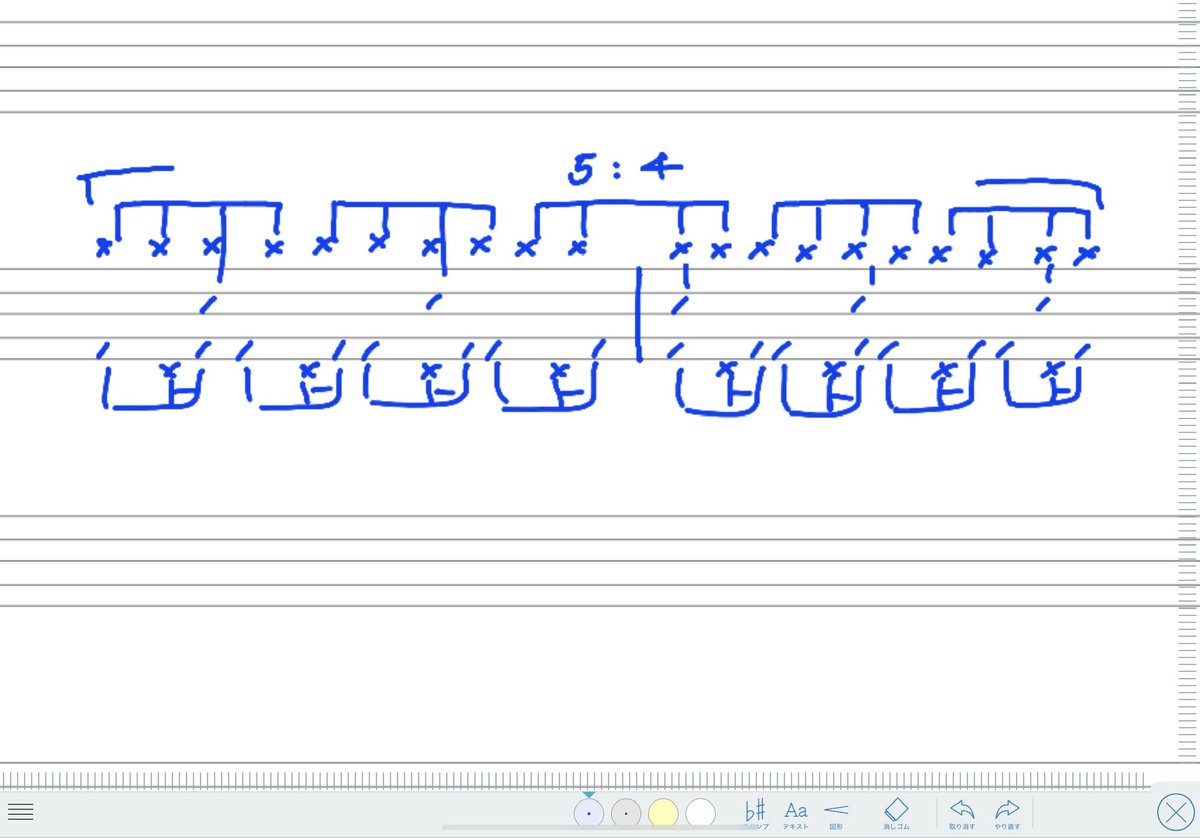Screen dimensions: 1200x838
Task: Open the flat-sharp stamp tool
Action: tap(756, 814)
